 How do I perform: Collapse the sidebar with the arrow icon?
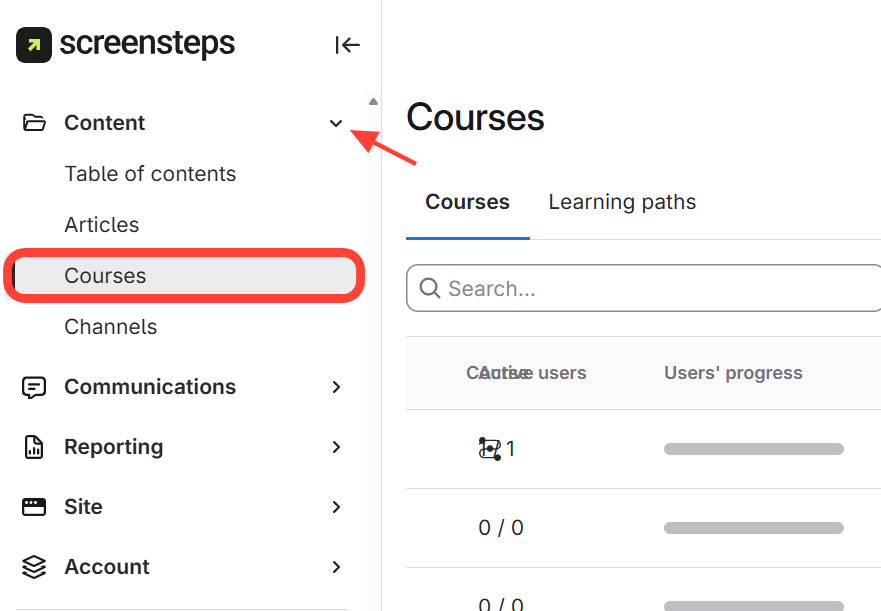pyautogui.click(x=347, y=45)
